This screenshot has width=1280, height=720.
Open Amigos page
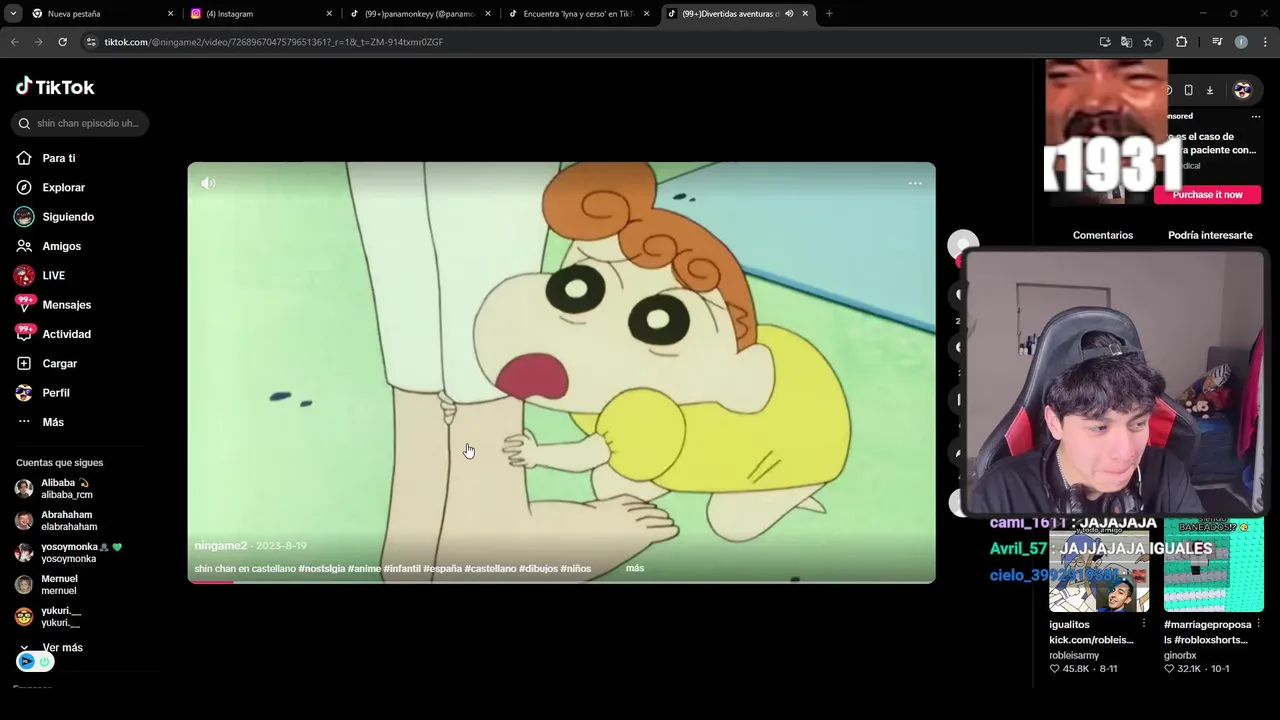49,246
